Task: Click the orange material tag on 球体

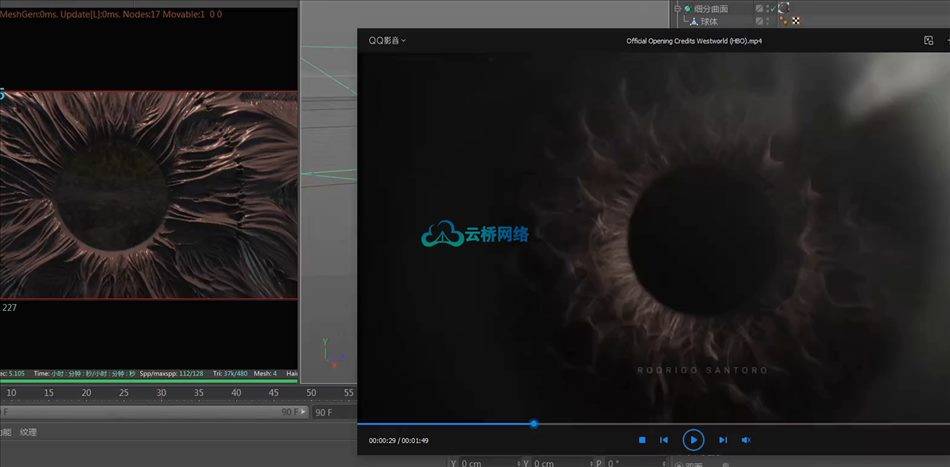Action: point(784,21)
